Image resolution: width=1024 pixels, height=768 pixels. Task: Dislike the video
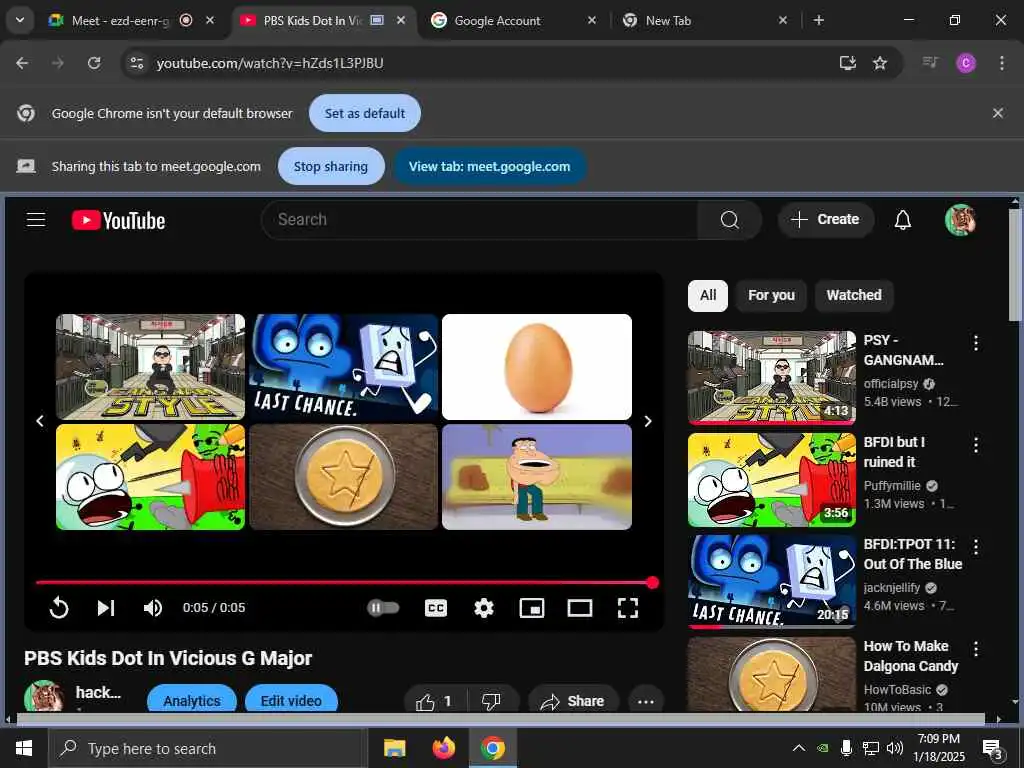[492, 701]
